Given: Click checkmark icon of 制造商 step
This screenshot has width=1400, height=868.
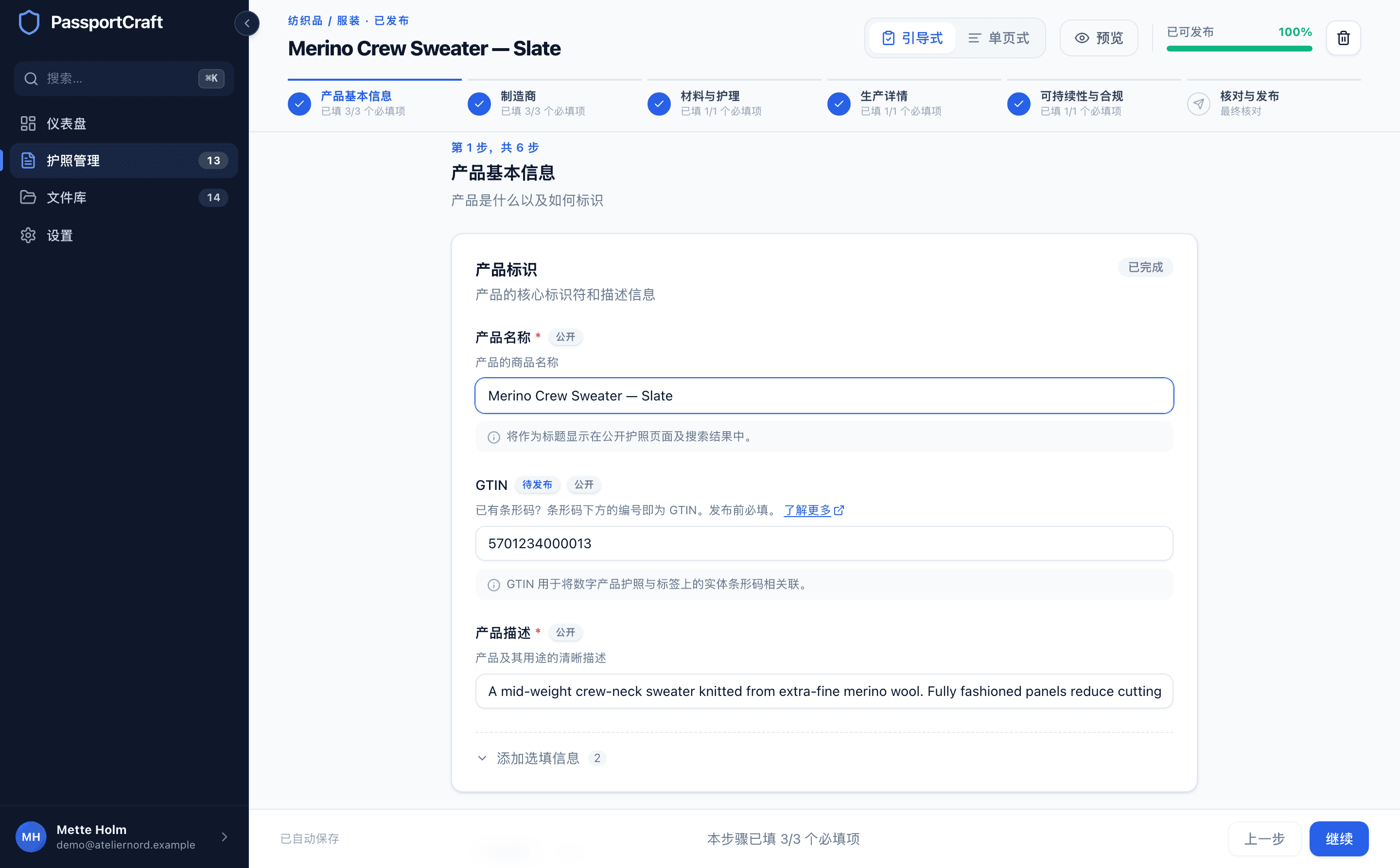Looking at the screenshot, I should tap(479, 104).
